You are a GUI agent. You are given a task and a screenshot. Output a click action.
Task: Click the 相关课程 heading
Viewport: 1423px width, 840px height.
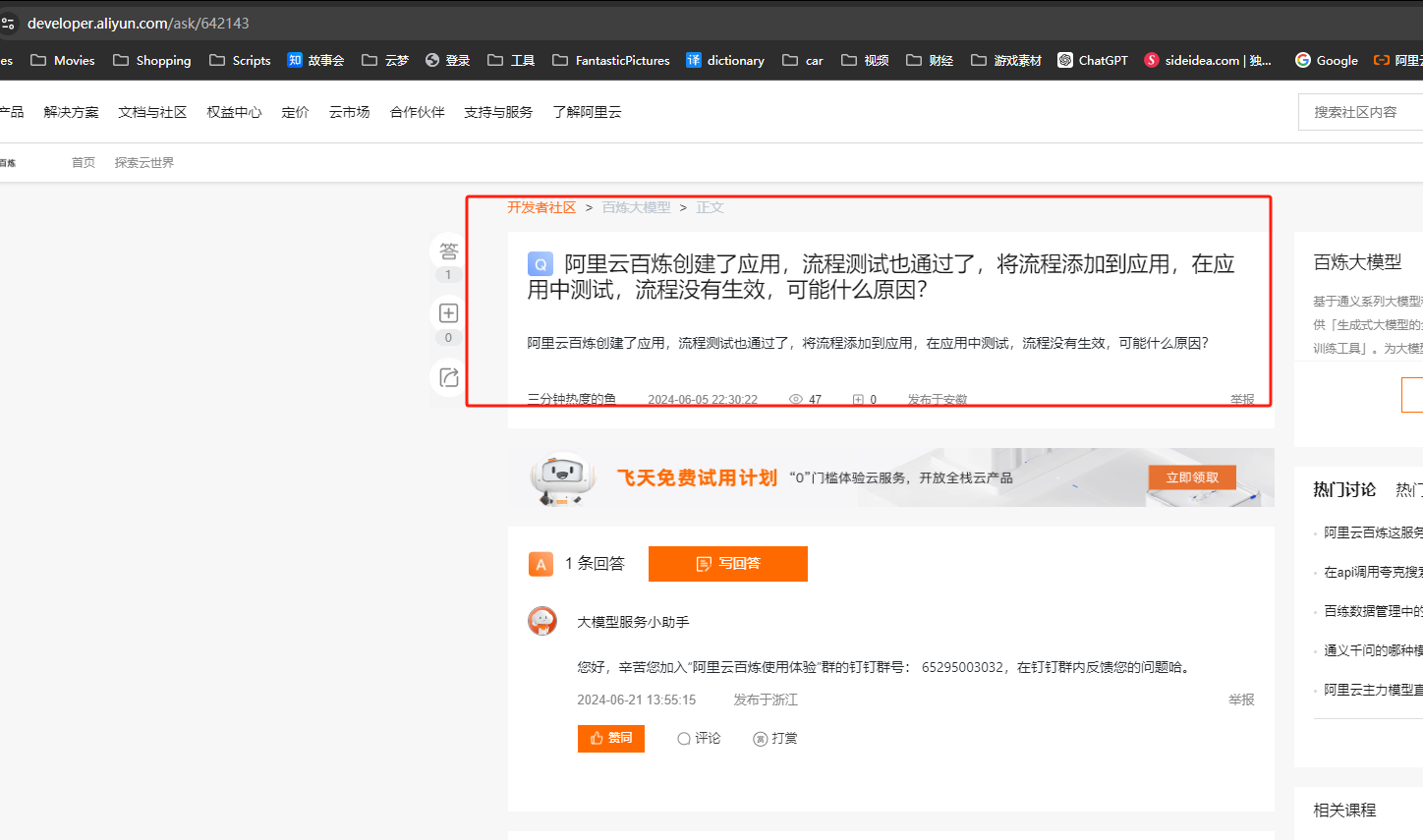[x=1344, y=811]
